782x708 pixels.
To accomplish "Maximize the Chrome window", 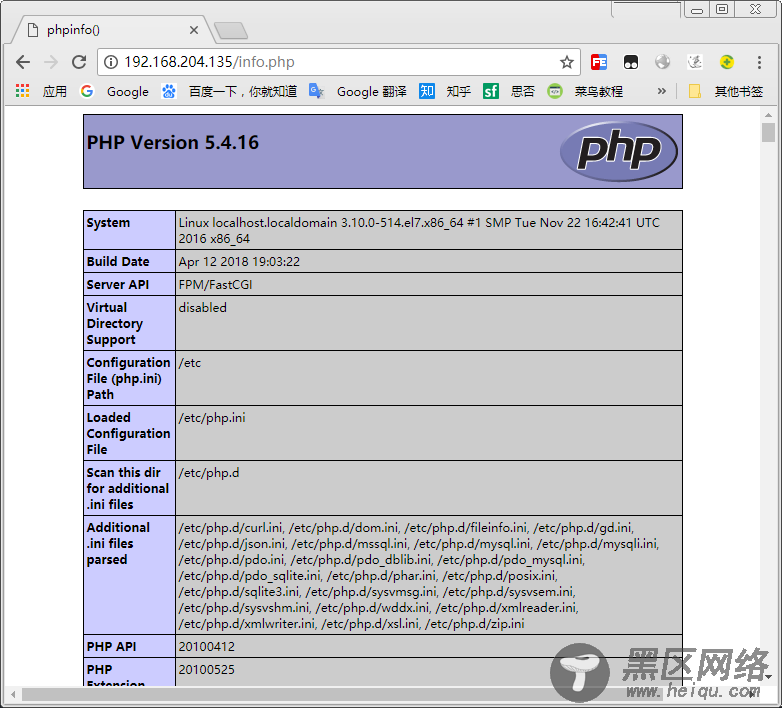I will [x=722, y=9].
